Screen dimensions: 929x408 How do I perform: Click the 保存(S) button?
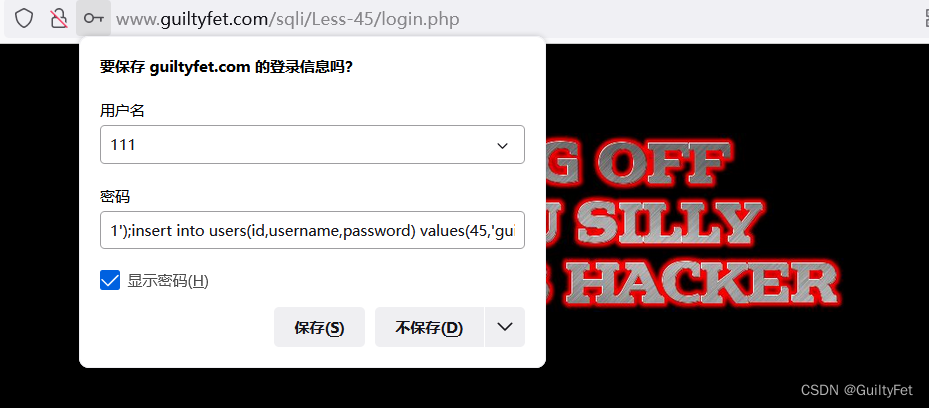click(319, 327)
